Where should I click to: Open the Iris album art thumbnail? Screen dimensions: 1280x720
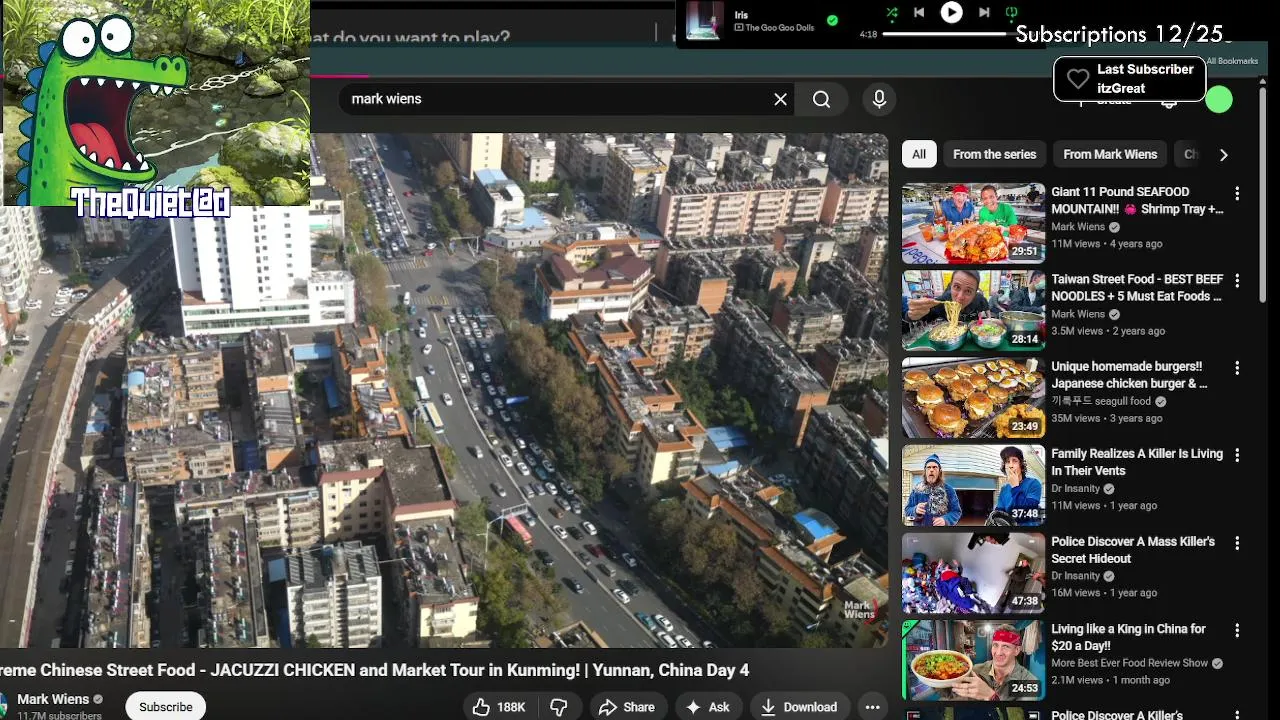tap(704, 20)
